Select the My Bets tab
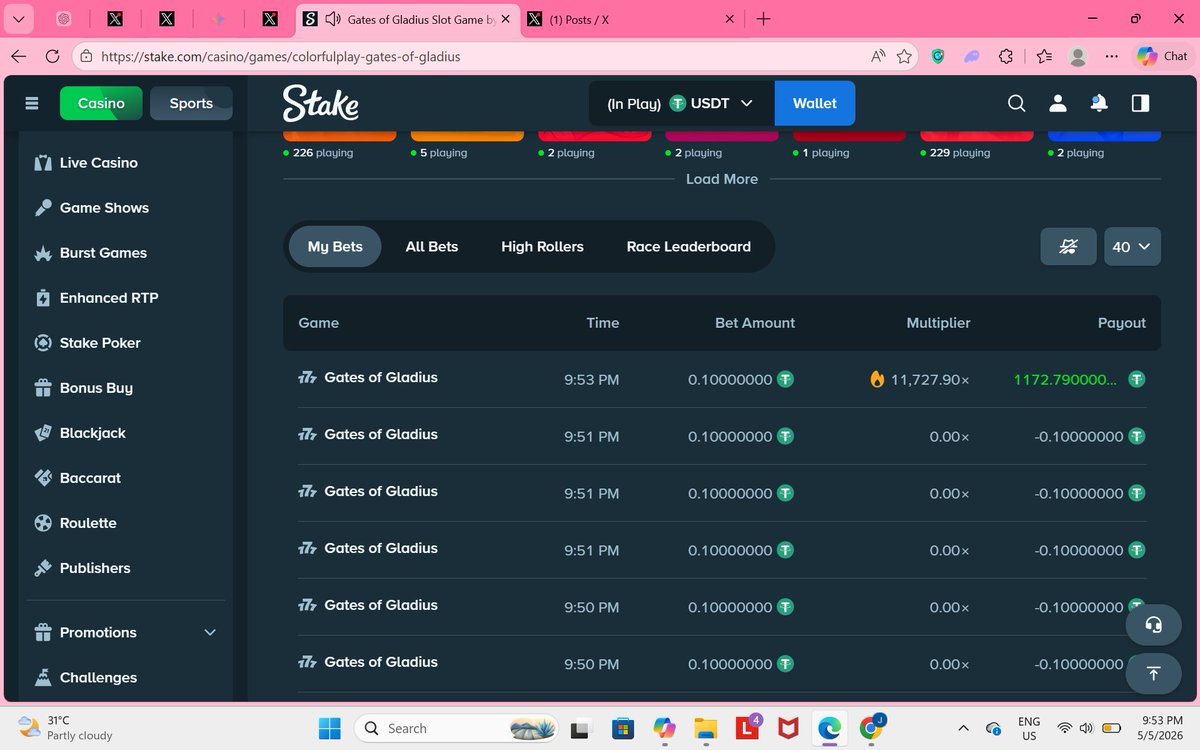Image resolution: width=1200 pixels, height=750 pixels. (x=335, y=246)
